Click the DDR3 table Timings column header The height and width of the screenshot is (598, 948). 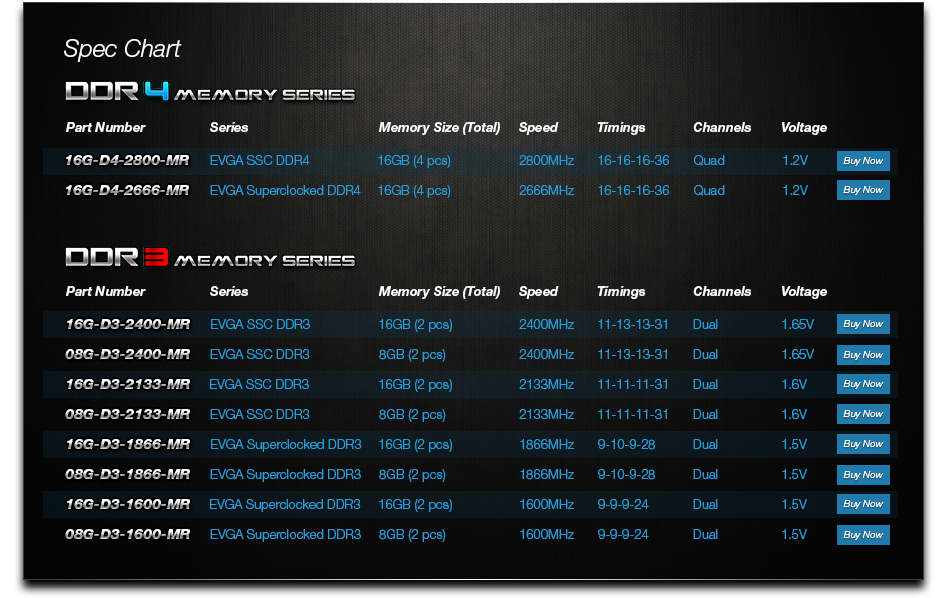coord(621,291)
